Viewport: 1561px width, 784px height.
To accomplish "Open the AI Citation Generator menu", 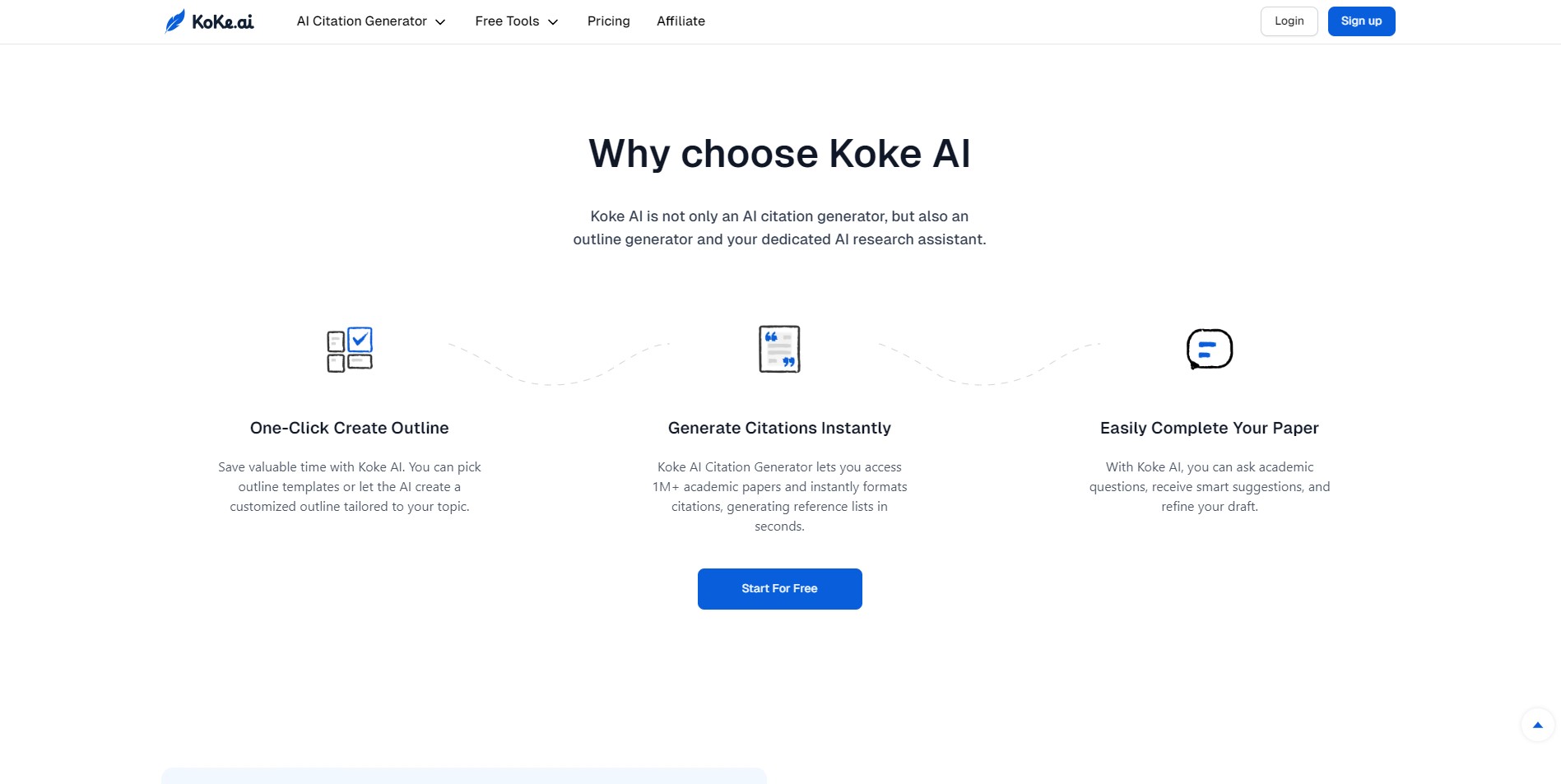I will point(362,21).
